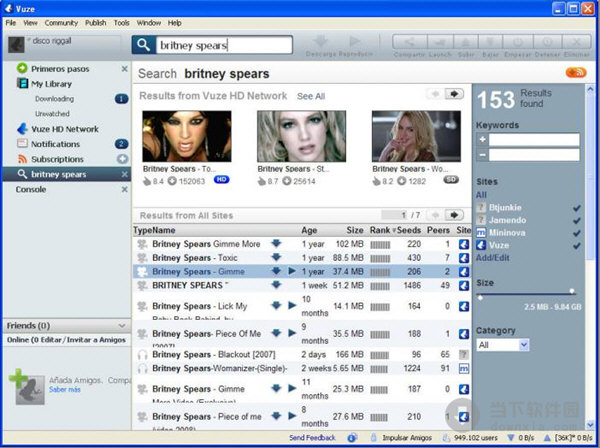
Task: Open the Tools menu
Action: click(122, 23)
